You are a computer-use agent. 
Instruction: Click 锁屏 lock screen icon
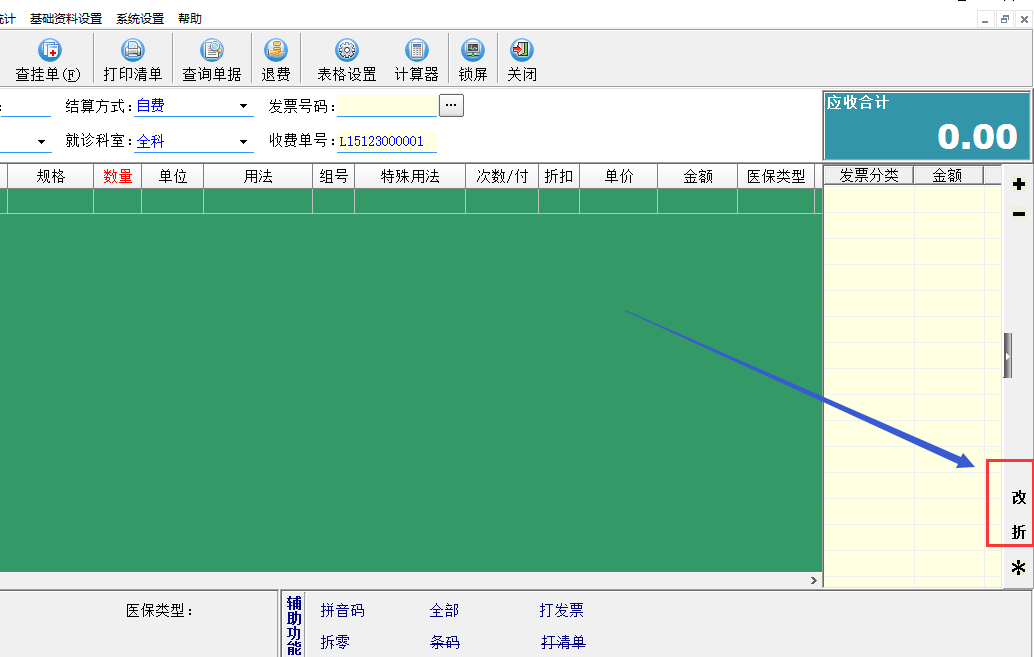click(473, 50)
